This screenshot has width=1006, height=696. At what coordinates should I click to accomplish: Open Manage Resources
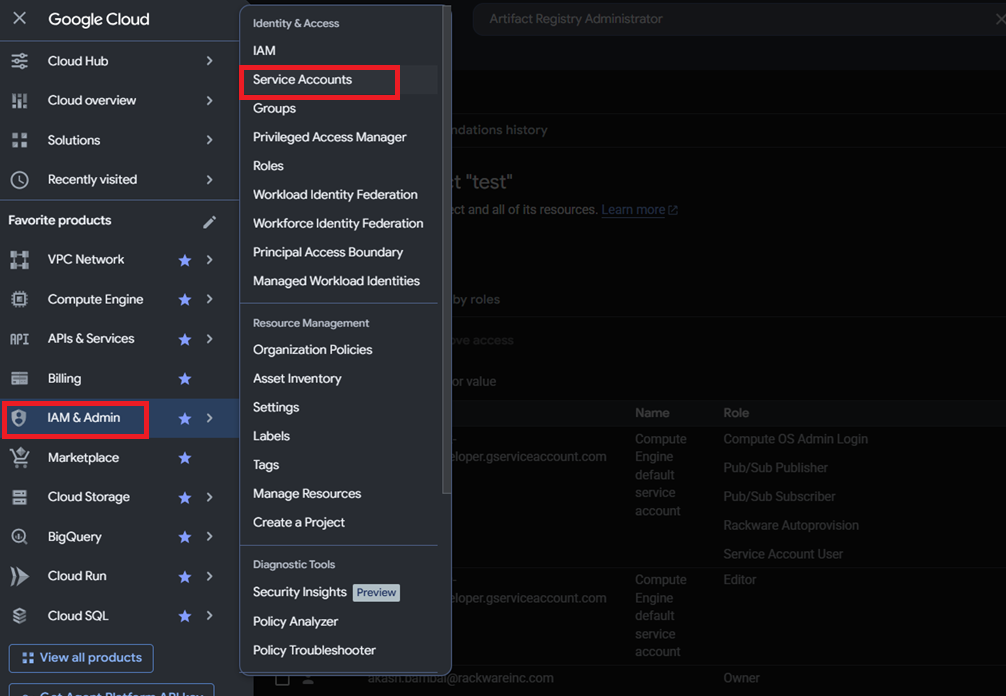307,494
